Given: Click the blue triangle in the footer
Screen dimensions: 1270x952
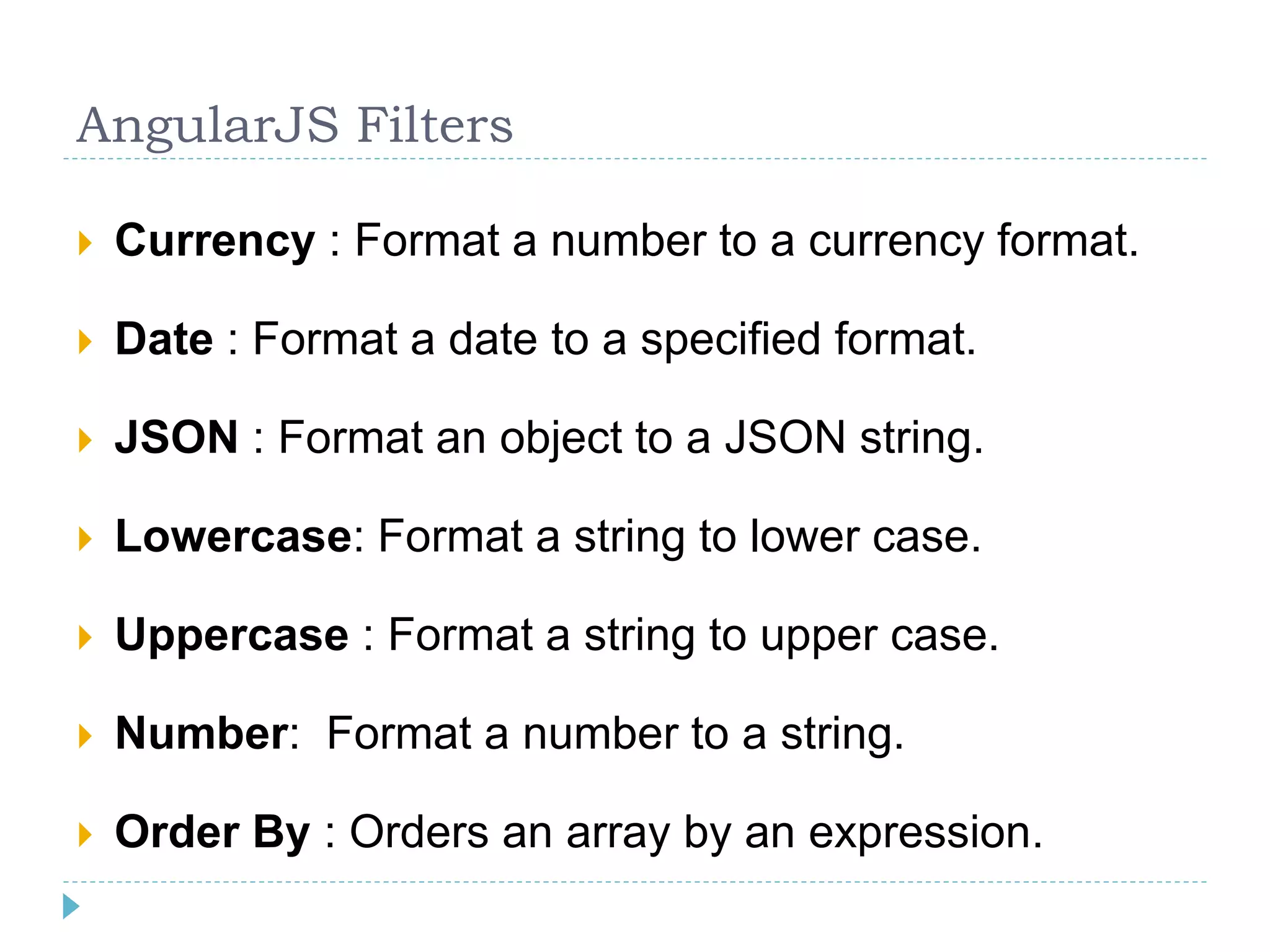Looking at the screenshot, I should [71, 906].
